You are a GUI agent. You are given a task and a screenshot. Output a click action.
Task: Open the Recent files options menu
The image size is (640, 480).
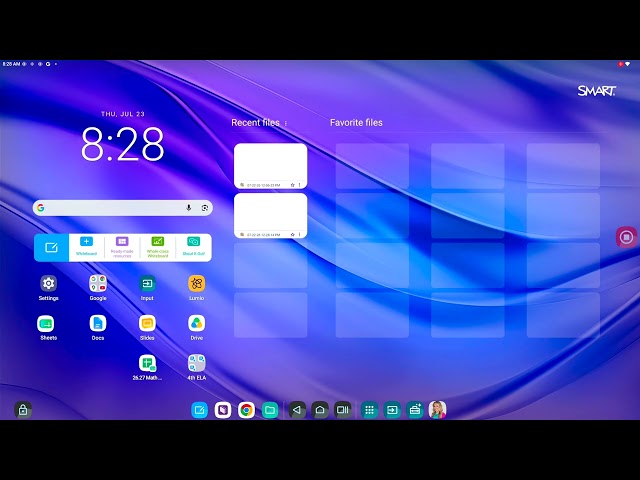(286, 123)
